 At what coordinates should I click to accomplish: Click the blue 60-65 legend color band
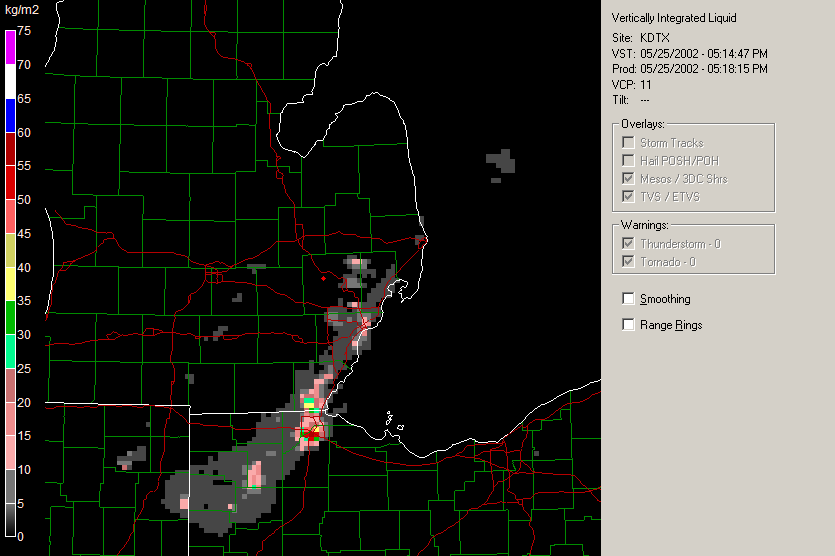(11, 116)
